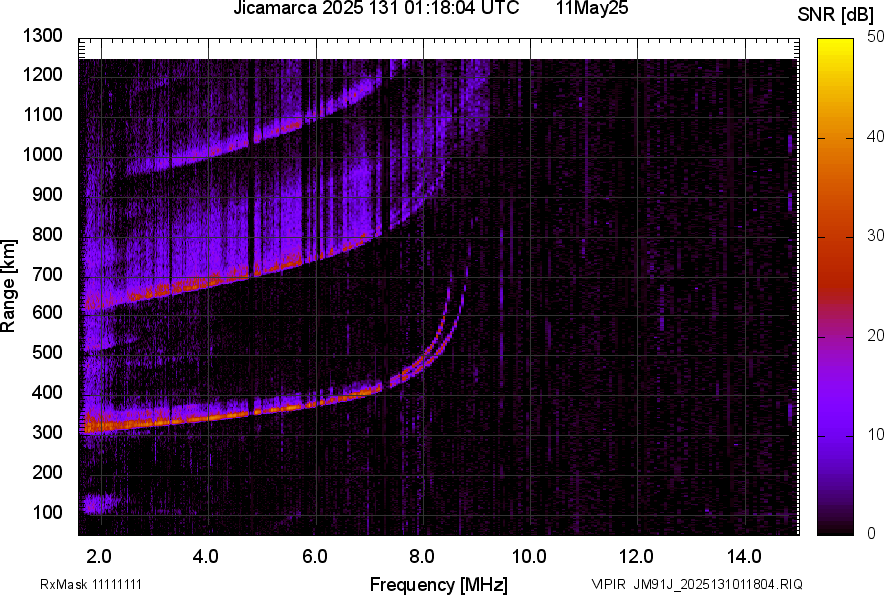Click the '20' colorbar tick label
The width and height of the screenshot is (884, 595).
[875, 335]
